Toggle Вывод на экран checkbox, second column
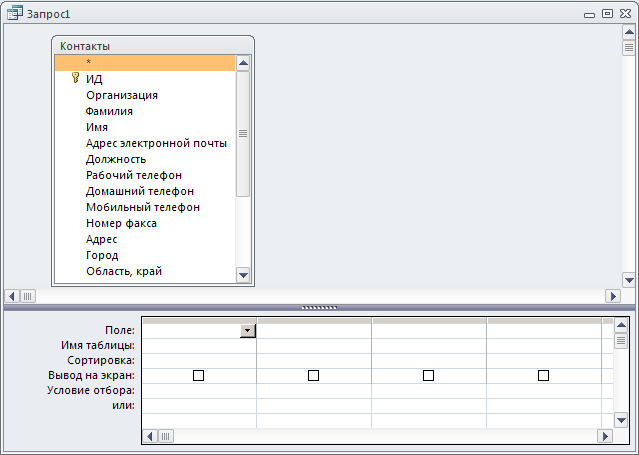The height and width of the screenshot is (455, 639). click(313, 375)
